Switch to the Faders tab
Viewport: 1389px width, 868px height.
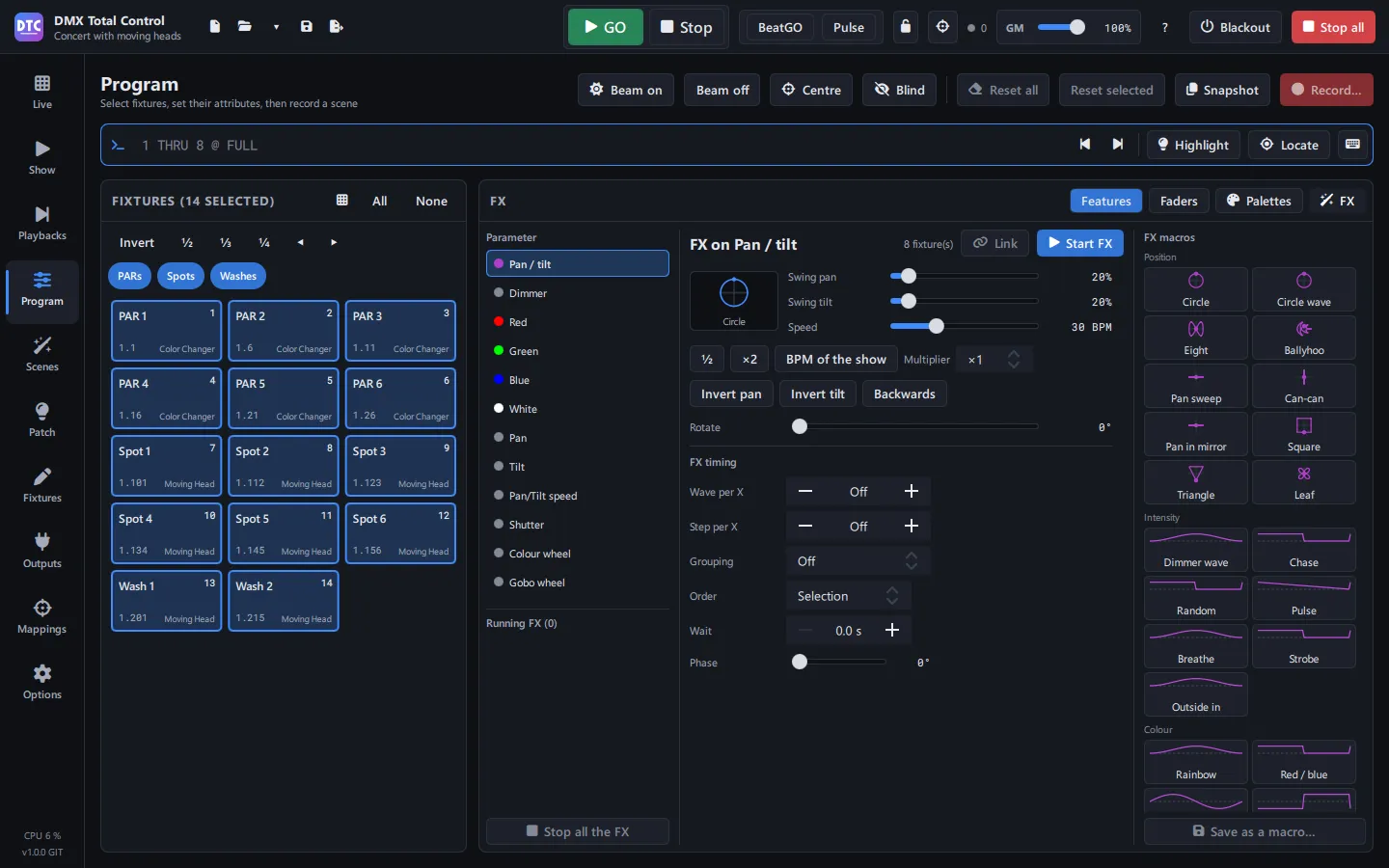click(1179, 201)
